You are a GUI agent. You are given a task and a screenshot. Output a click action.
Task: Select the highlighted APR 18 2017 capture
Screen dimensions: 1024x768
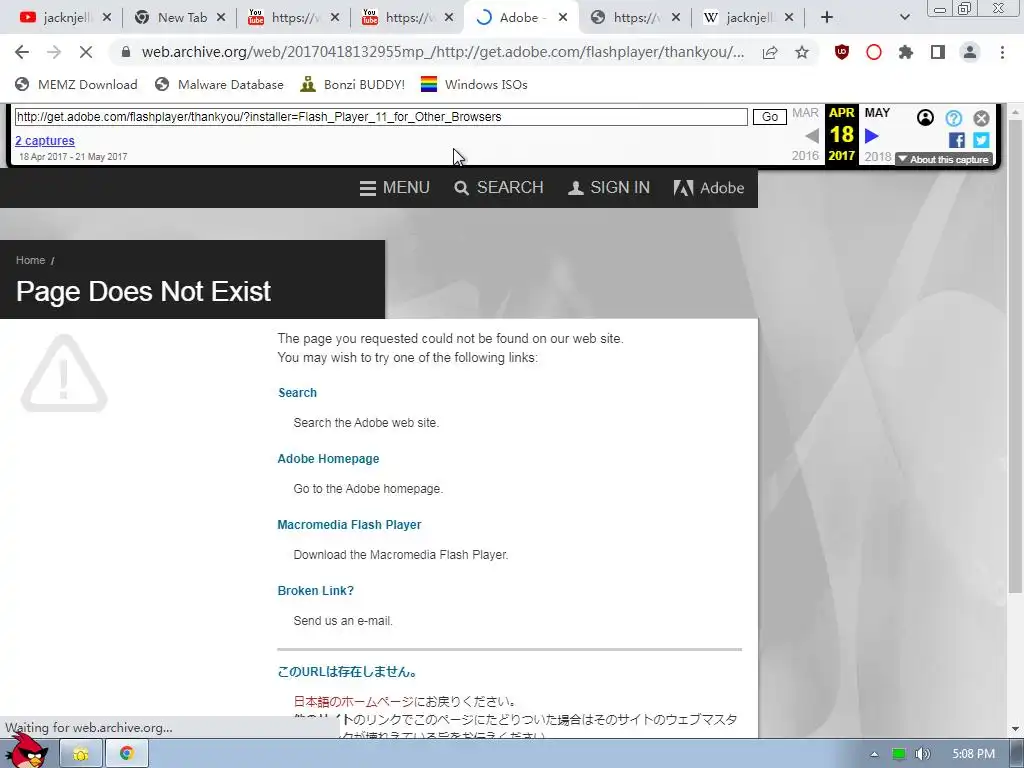[842, 135]
